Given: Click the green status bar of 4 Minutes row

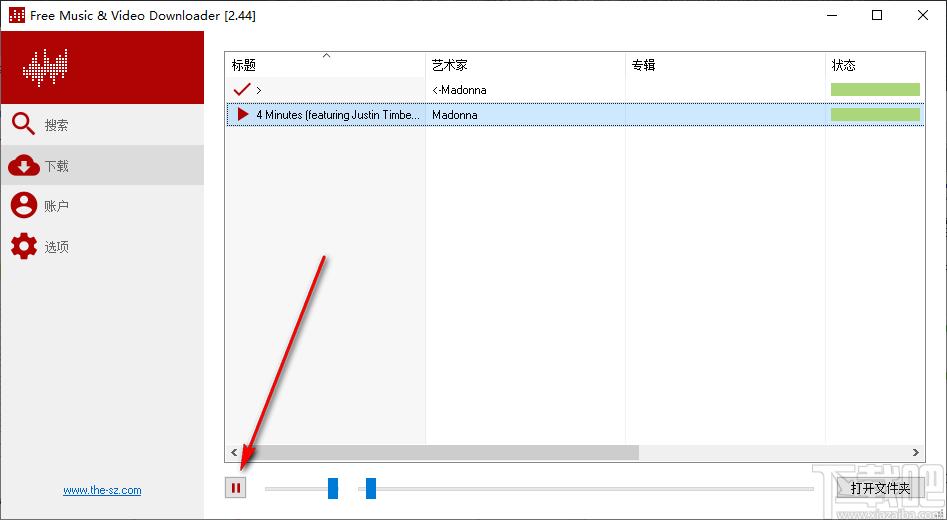Looking at the screenshot, I should 875,114.
